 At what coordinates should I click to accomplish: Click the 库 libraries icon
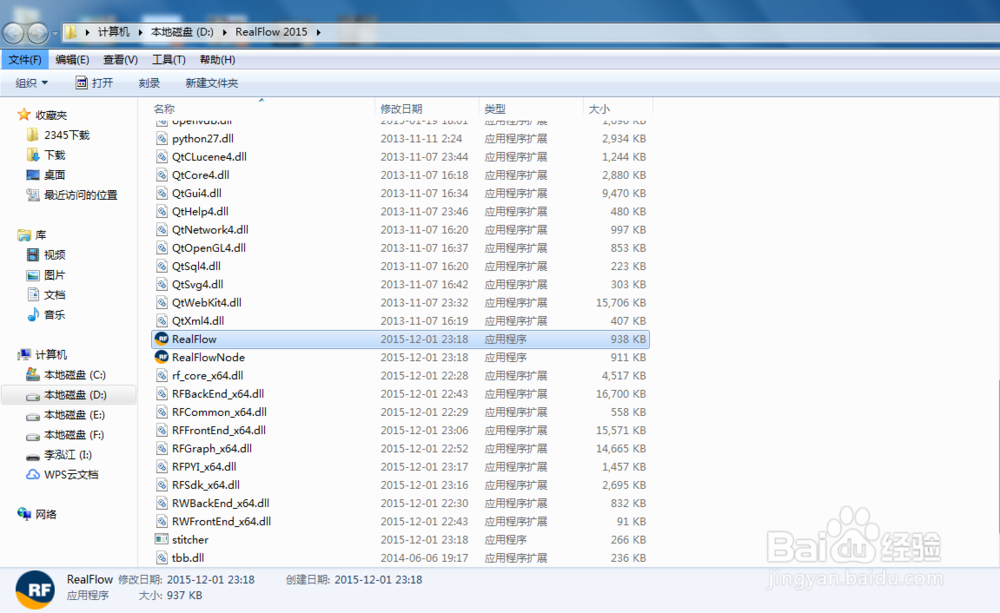pyautogui.click(x=24, y=235)
